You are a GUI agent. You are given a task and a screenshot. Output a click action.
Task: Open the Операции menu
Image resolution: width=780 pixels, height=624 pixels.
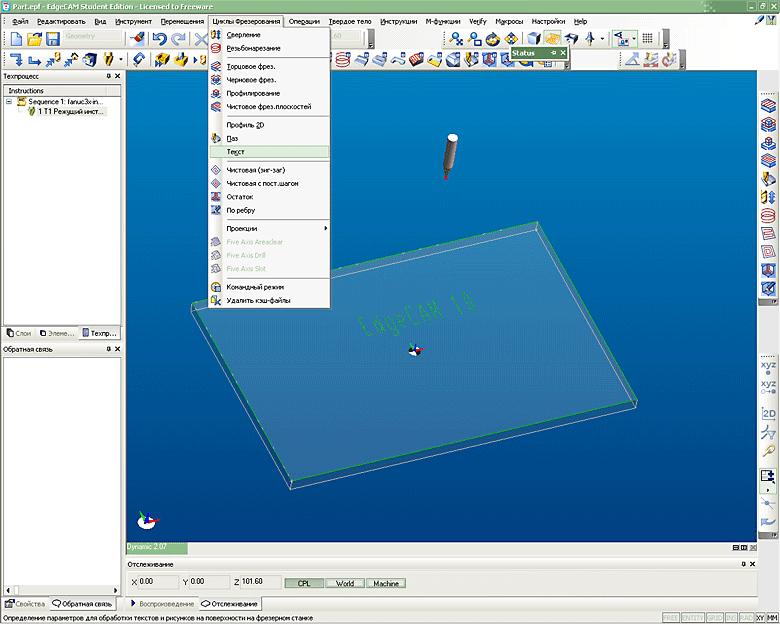pyautogui.click(x=304, y=21)
